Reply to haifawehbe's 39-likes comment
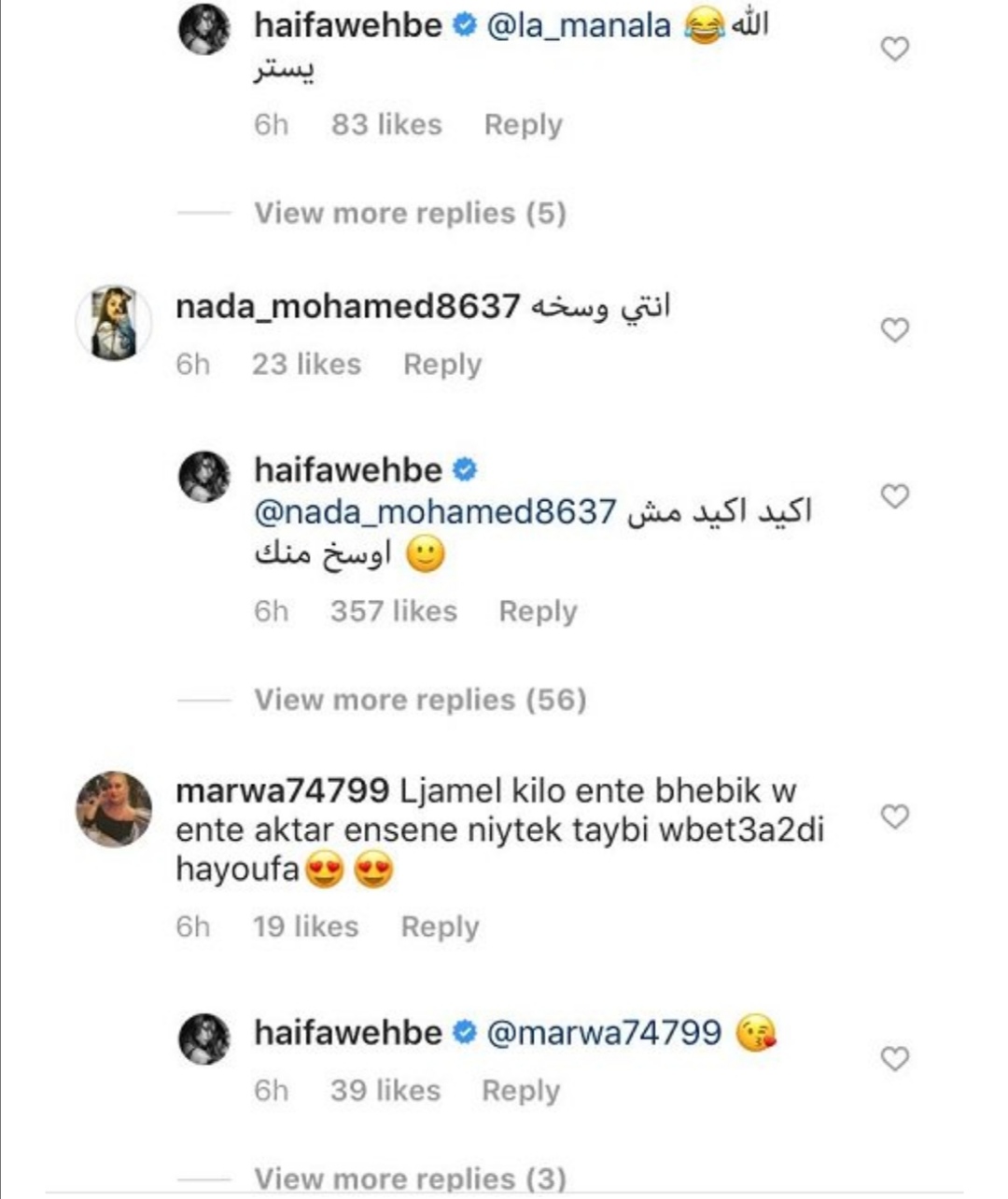 click(521, 1091)
